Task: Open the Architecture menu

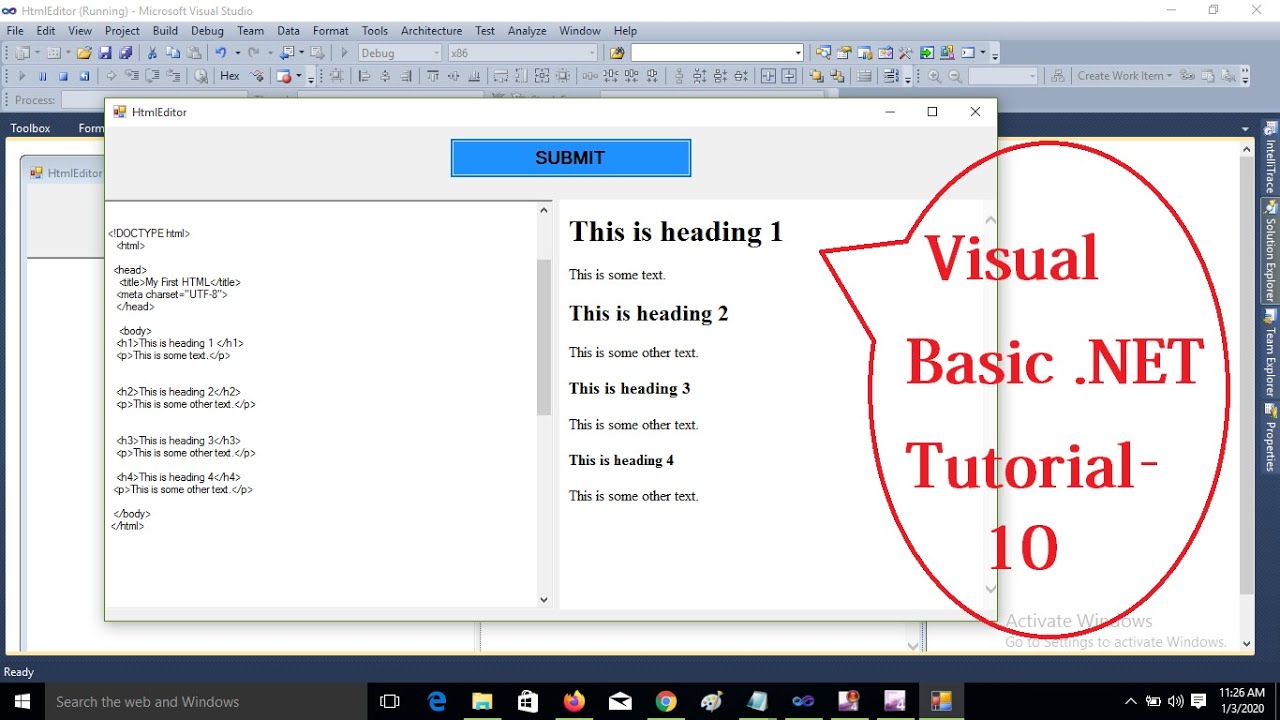Action: pos(431,31)
